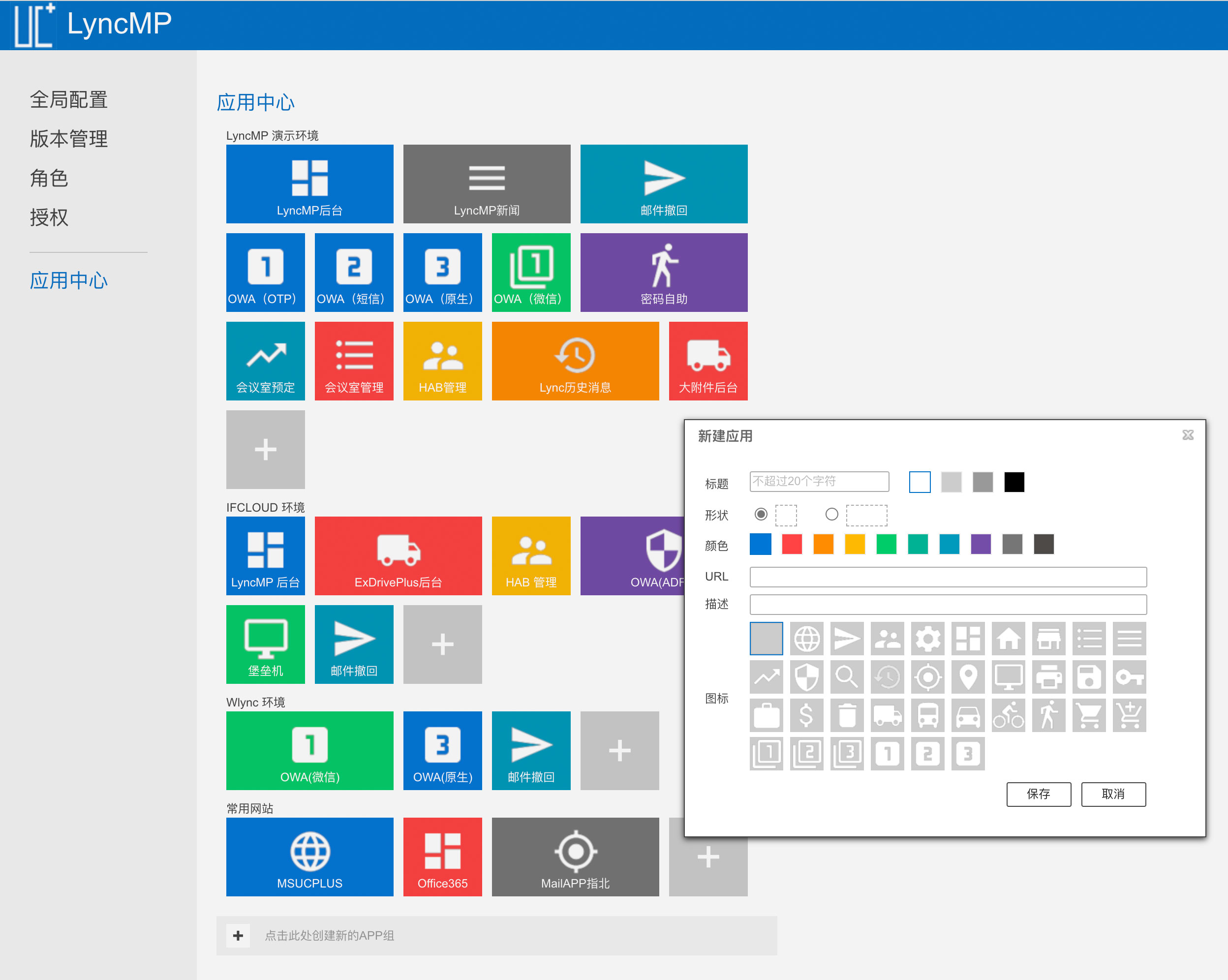The height and width of the screenshot is (980, 1228).
Task: Choose the floppy disk save icon
Action: coord(1089,677)
